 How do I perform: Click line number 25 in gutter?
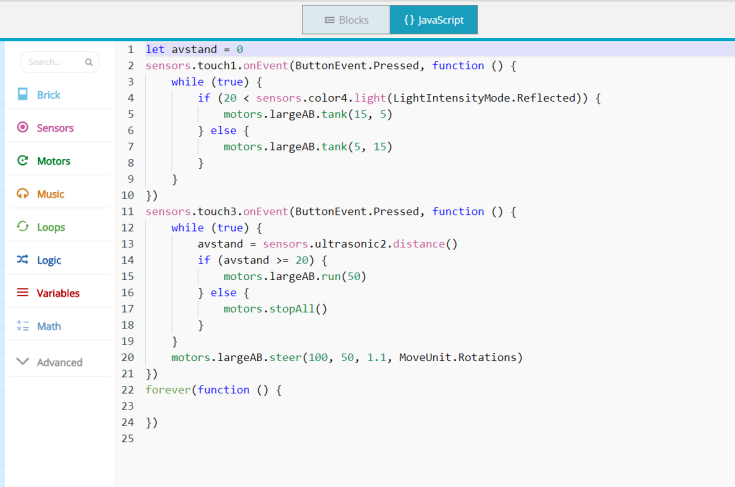point(128,438)
